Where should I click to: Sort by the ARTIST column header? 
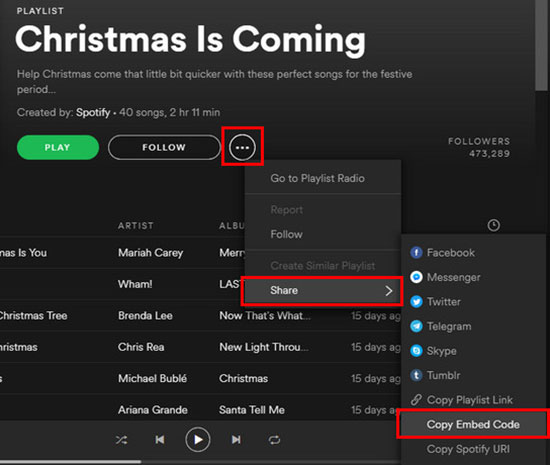tap(135, 225)
